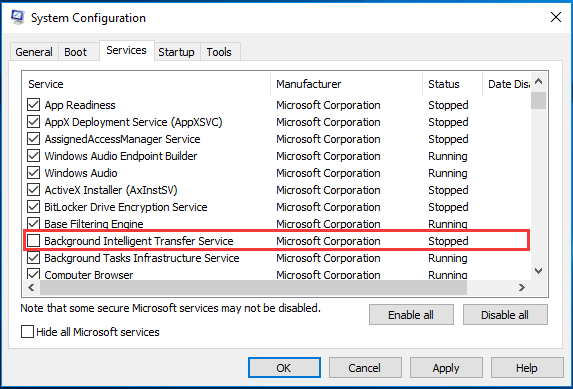Check Hide all Microsoft services
The image size is (573, 389).
27,332
